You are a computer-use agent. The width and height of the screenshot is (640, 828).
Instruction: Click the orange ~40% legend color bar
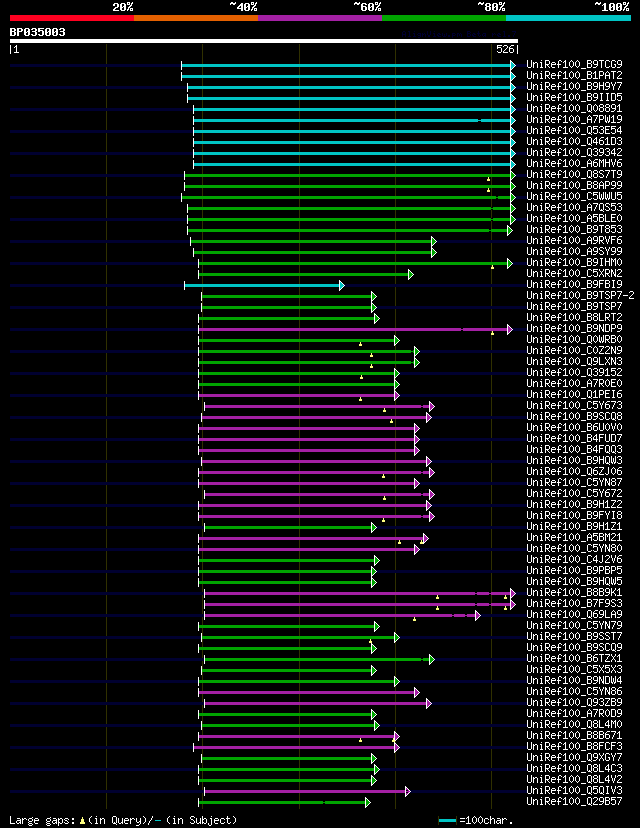(196, 18)
